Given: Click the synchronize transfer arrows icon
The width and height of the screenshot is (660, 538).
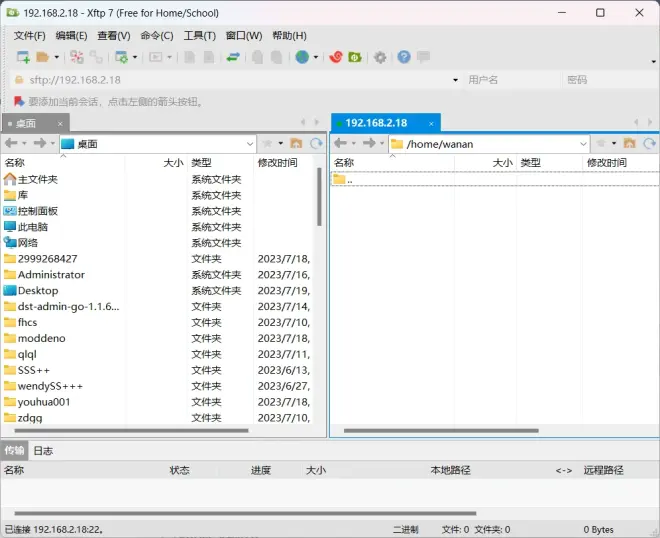Looking at the screenshot, I should (x=233, y=57).
